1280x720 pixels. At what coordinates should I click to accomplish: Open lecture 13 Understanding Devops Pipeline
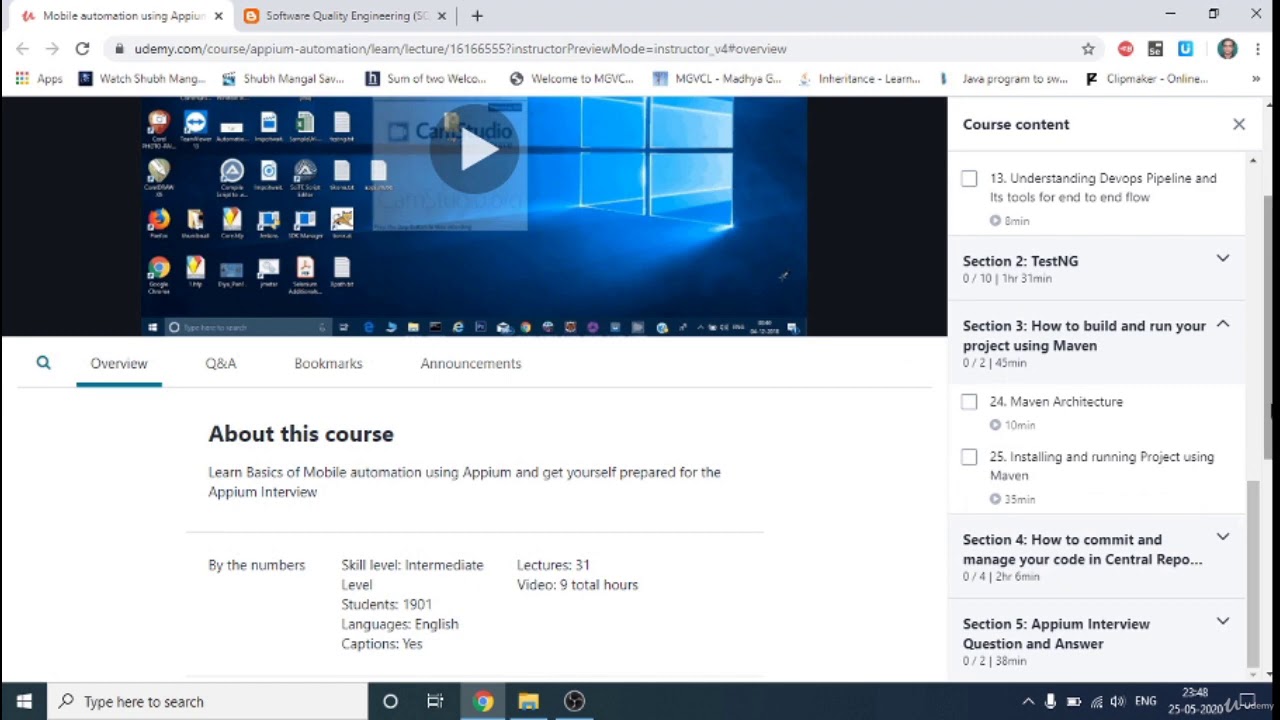click(x=1103, y=187)
